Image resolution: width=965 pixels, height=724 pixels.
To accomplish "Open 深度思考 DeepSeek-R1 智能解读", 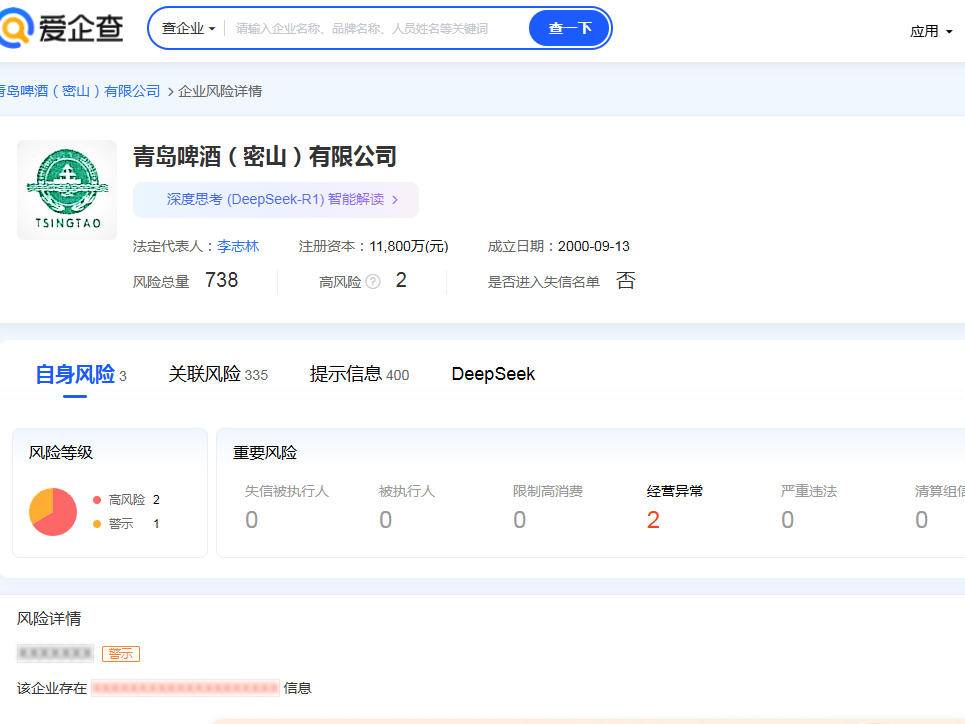I will pos(275,200).
